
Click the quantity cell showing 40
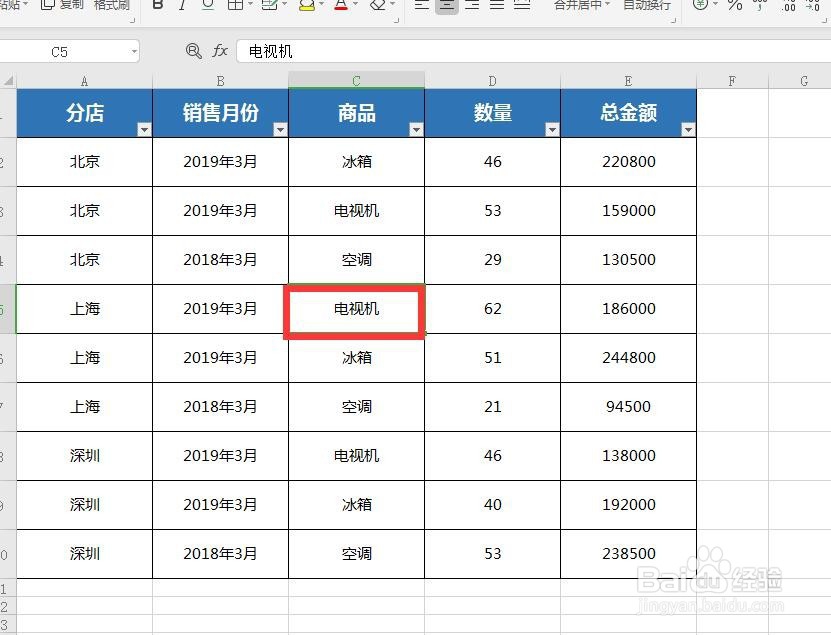pos(492,505)
